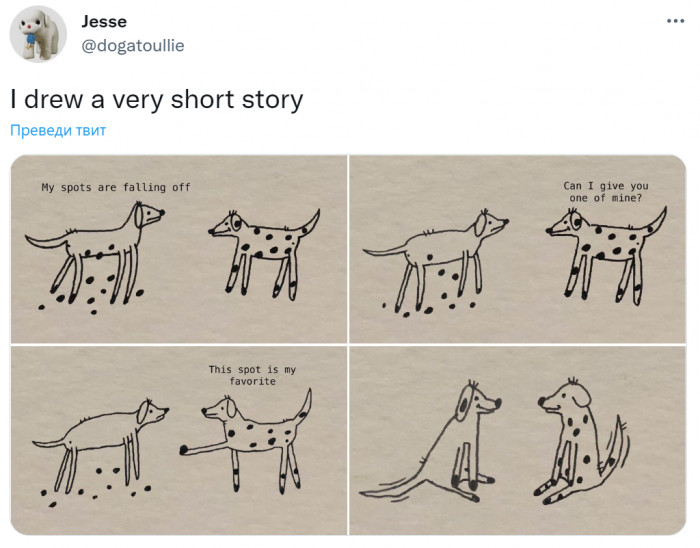Open the three-dot more options menu
This screenshot has height=548, width=700.
point(675,21)
